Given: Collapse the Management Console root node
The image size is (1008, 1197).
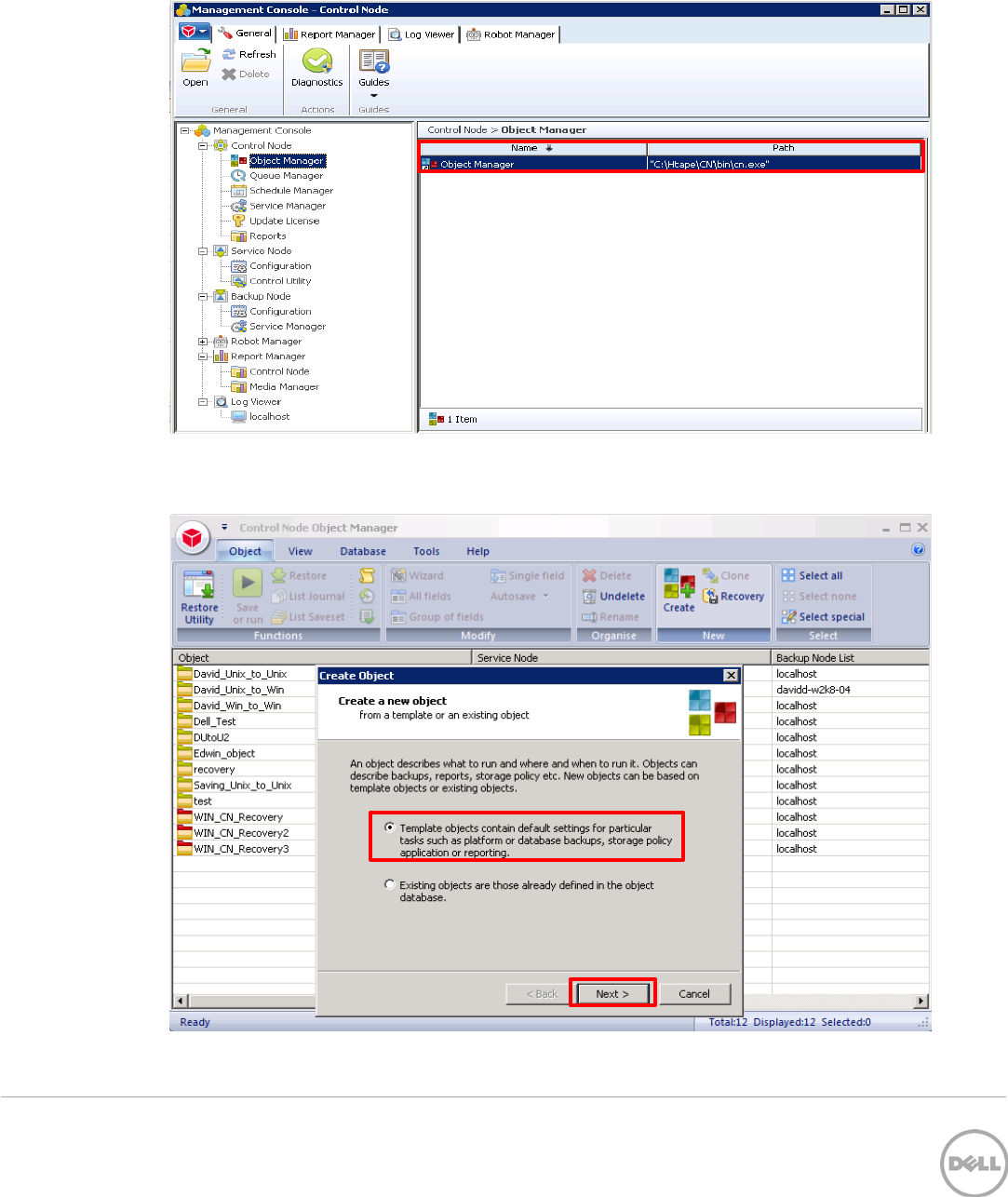Looking at the screenshot, I should 184,131.
